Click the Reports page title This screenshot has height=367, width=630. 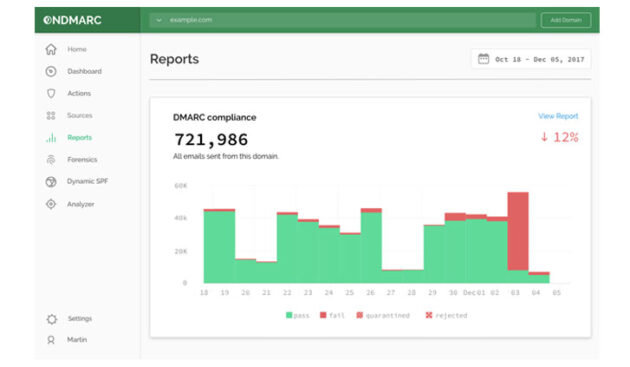174,59
